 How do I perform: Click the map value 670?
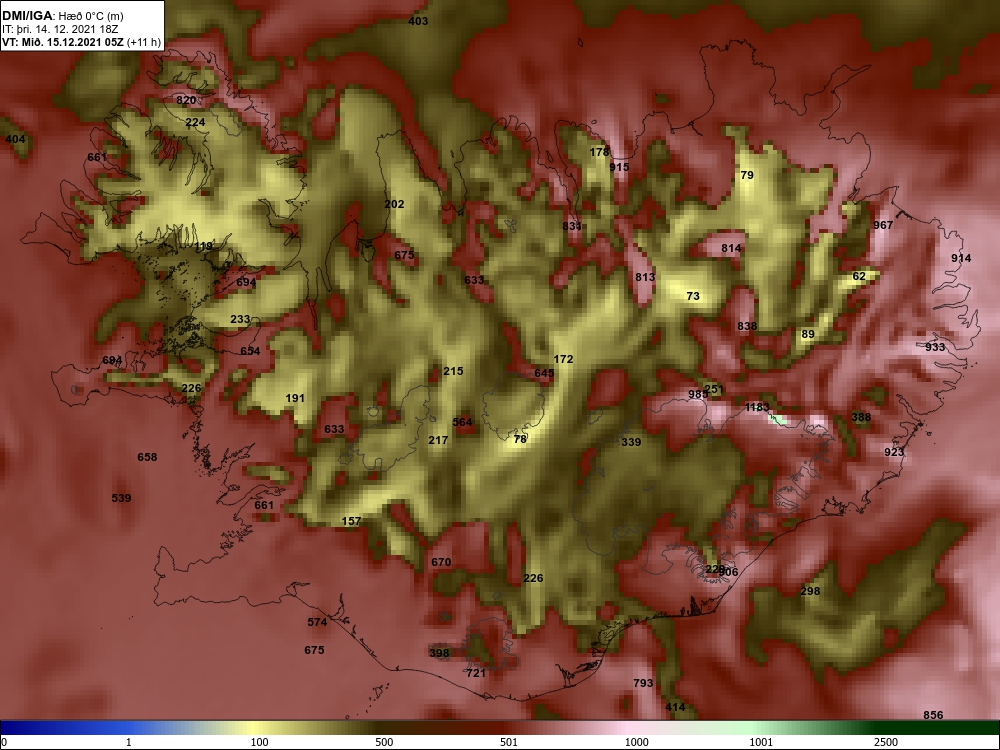(x=441, y=562)
